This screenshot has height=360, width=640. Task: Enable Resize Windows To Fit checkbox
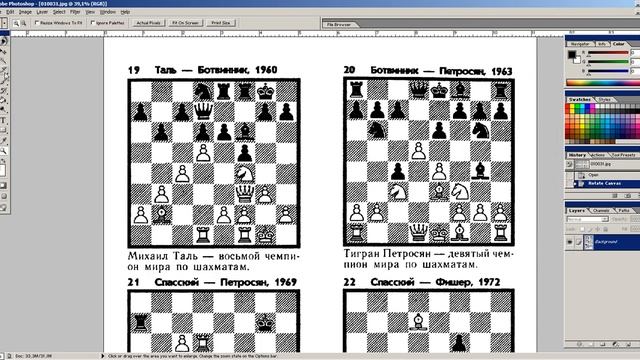pos(37,23)
